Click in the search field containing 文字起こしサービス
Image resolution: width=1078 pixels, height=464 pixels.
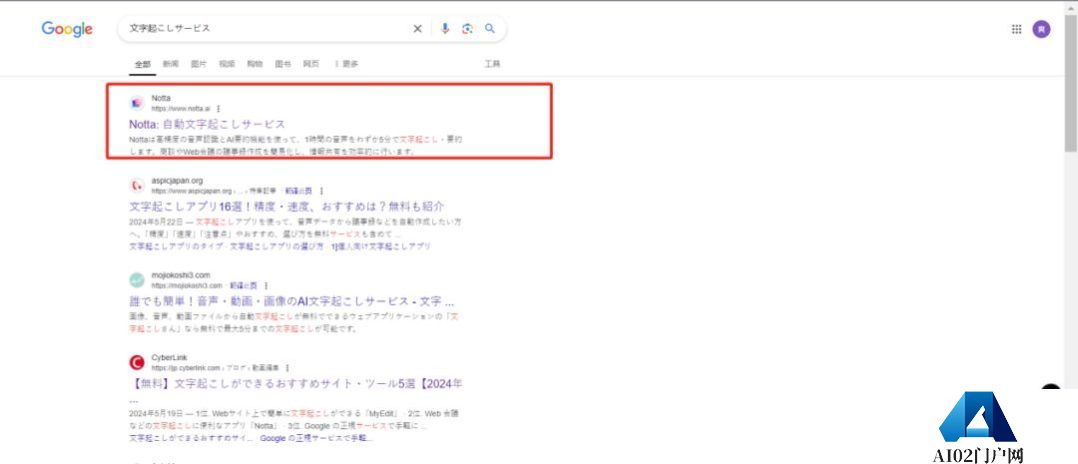pos(268,29)
